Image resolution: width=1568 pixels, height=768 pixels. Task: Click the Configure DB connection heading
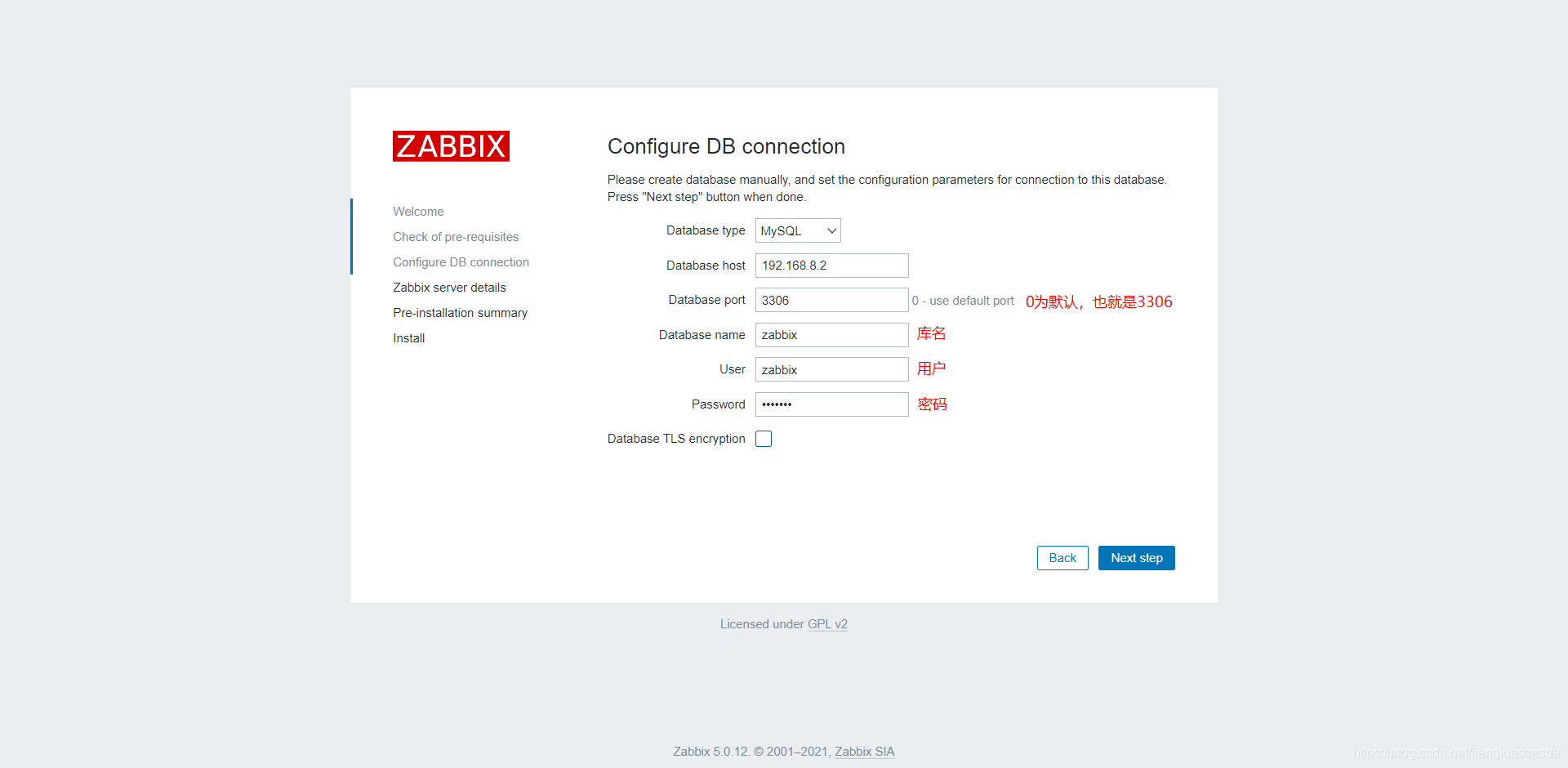726,146
